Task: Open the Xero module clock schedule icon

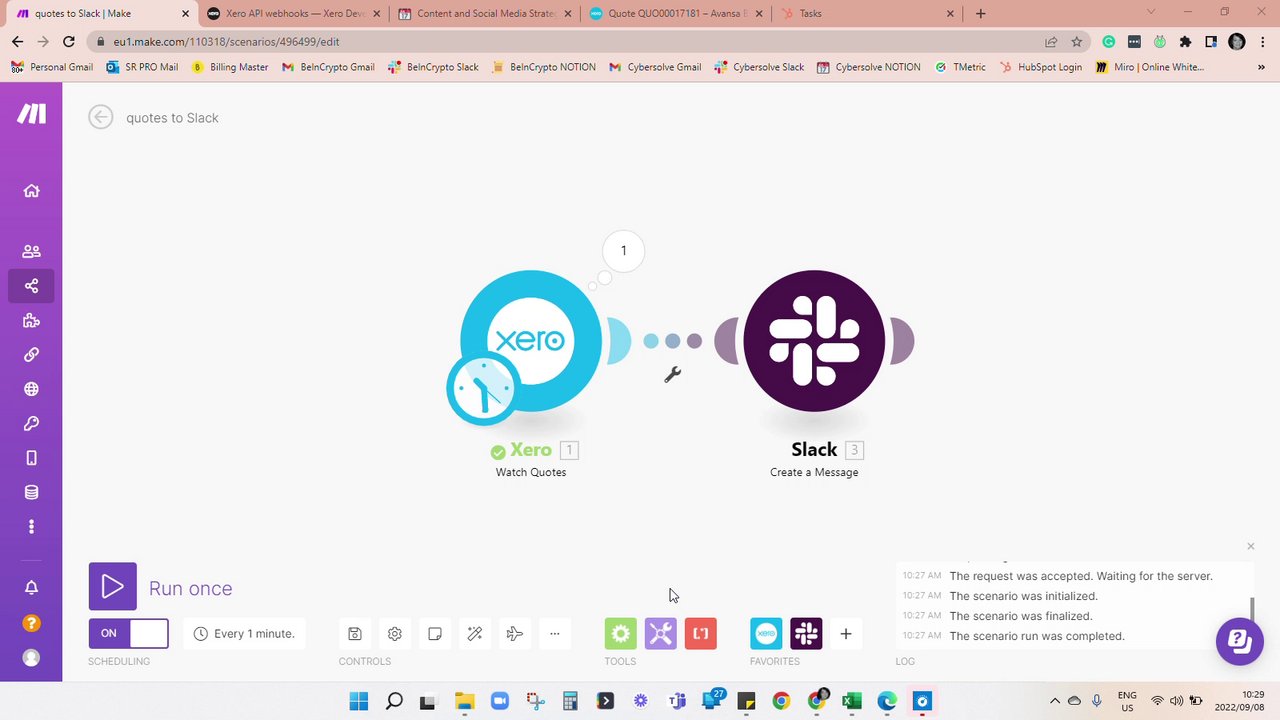Action: pos(483,389)
